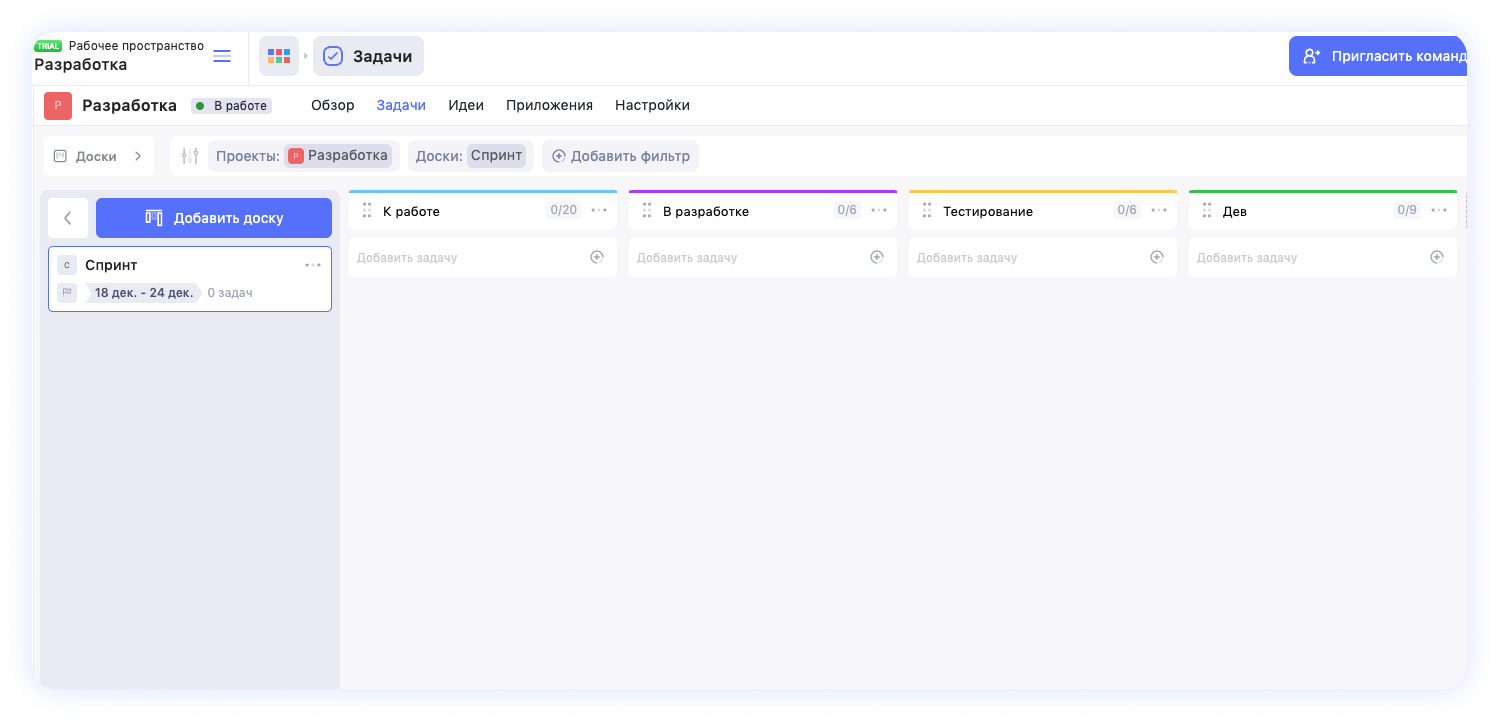
Task: Click the red Разработка project avatar
Action: point(57,105)
